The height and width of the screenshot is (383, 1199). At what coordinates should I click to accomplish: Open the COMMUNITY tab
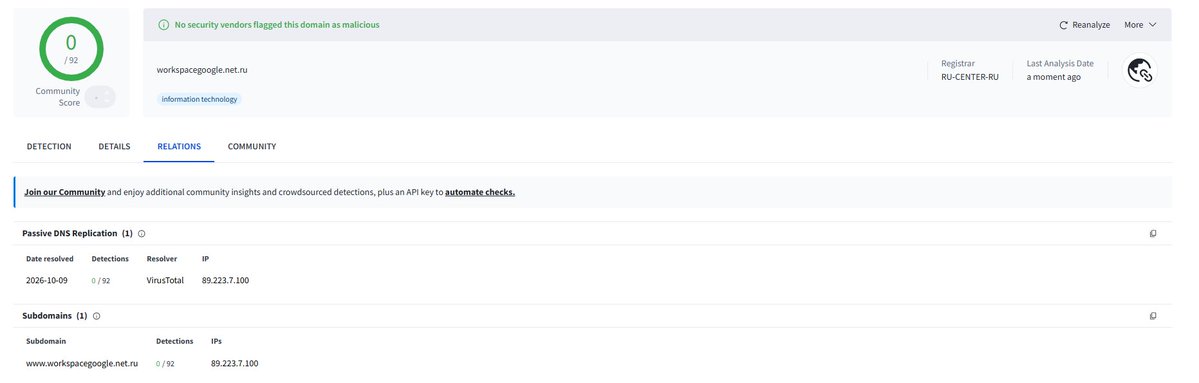[252, 147]
